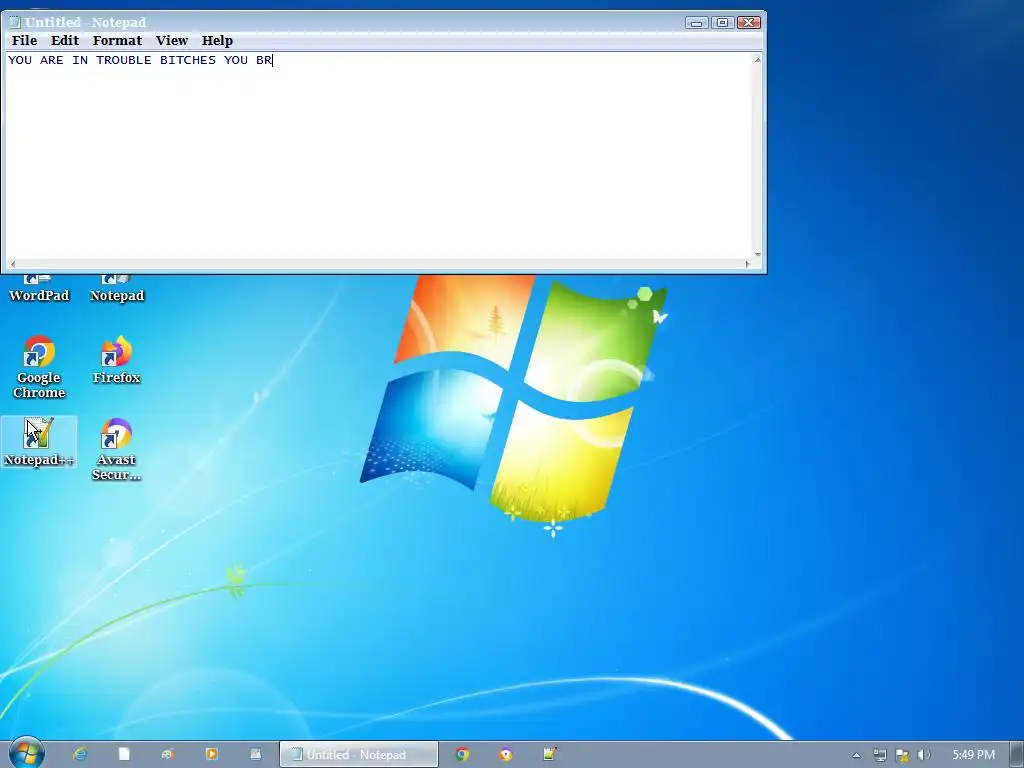Select the Google Chrome desktop icon
This screenshot has height=768, width=1024.
39,367
